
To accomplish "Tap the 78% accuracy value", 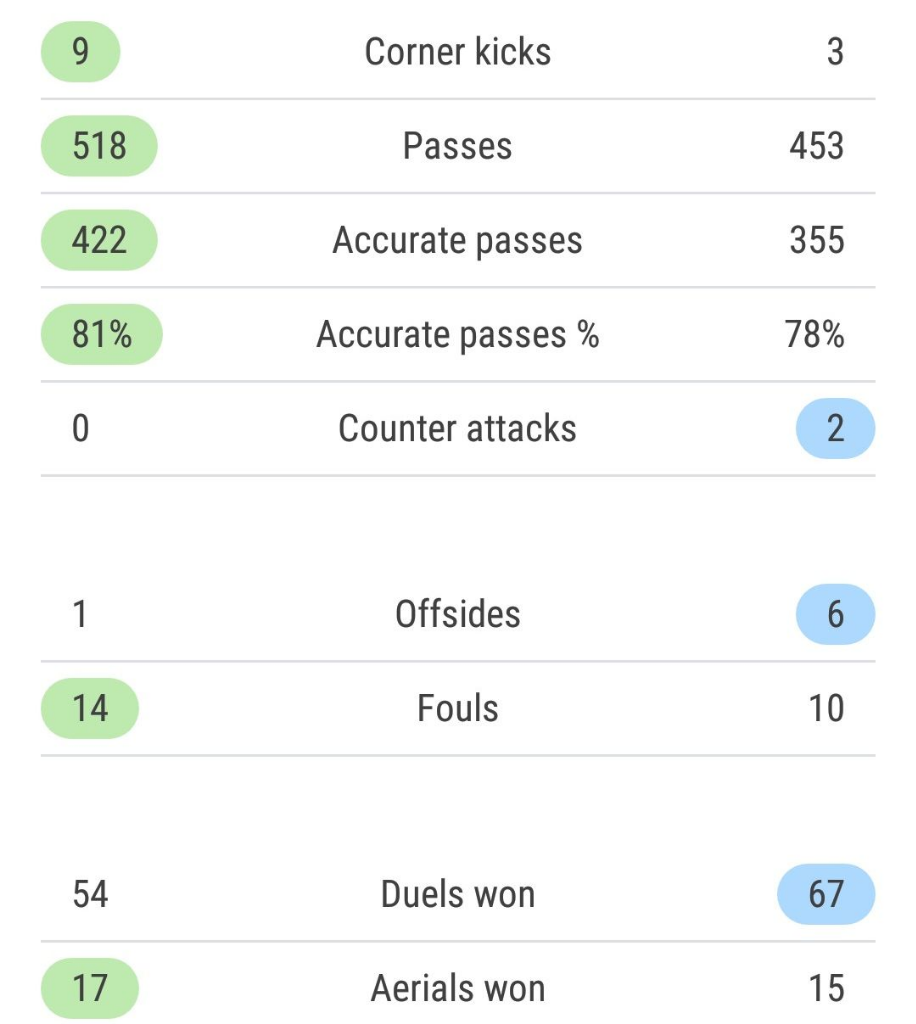I will 815,334.
